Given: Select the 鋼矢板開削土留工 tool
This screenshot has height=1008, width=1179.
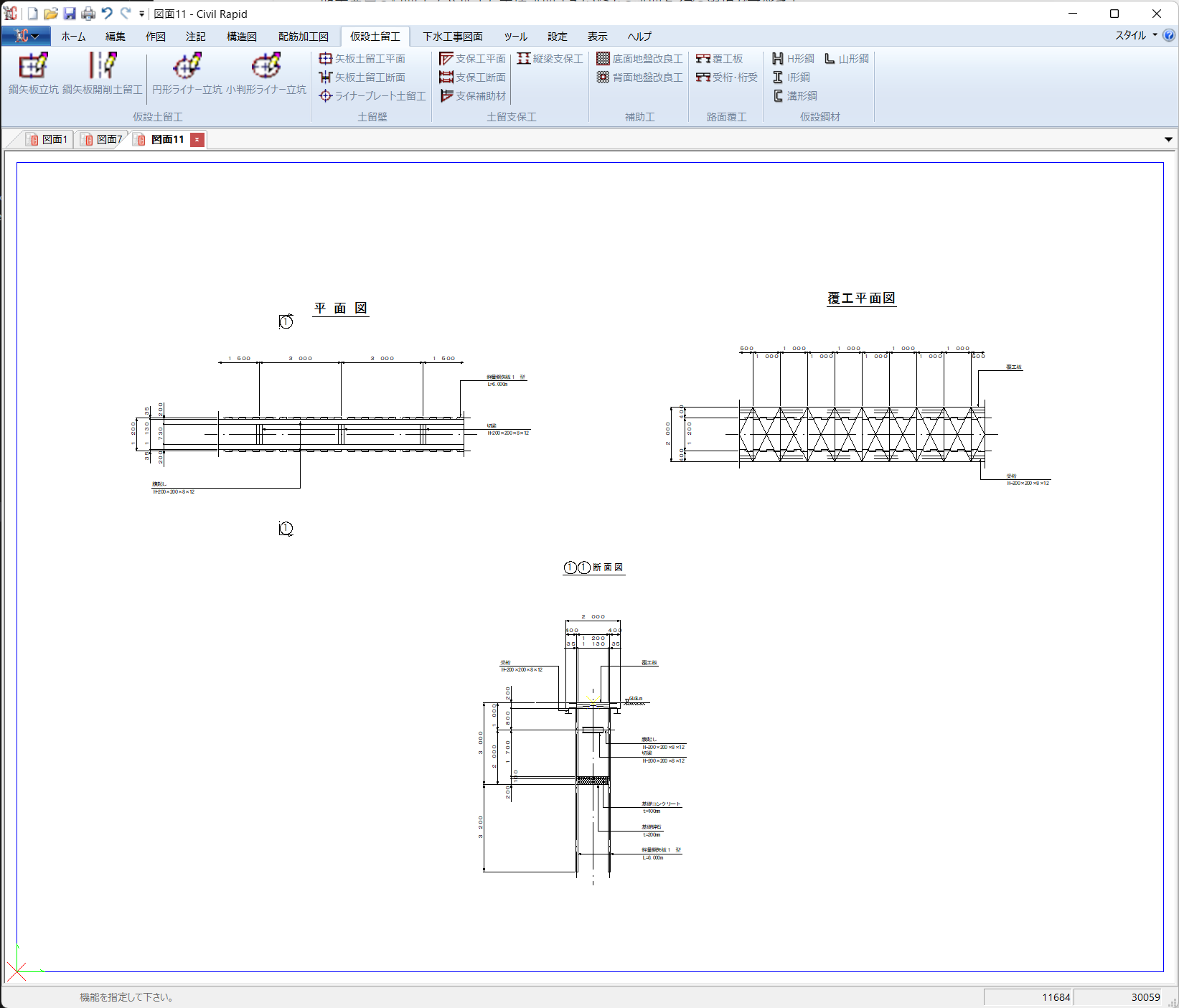Looking at the screenshot, I should tap(103, 72).
